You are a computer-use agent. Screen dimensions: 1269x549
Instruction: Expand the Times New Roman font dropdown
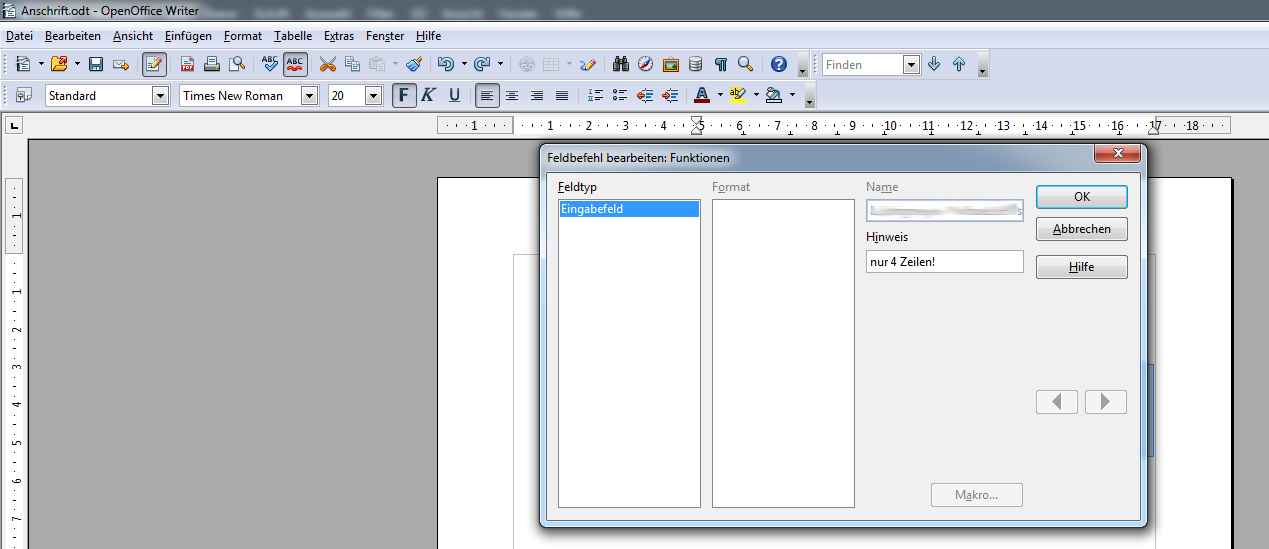(309, 96)
